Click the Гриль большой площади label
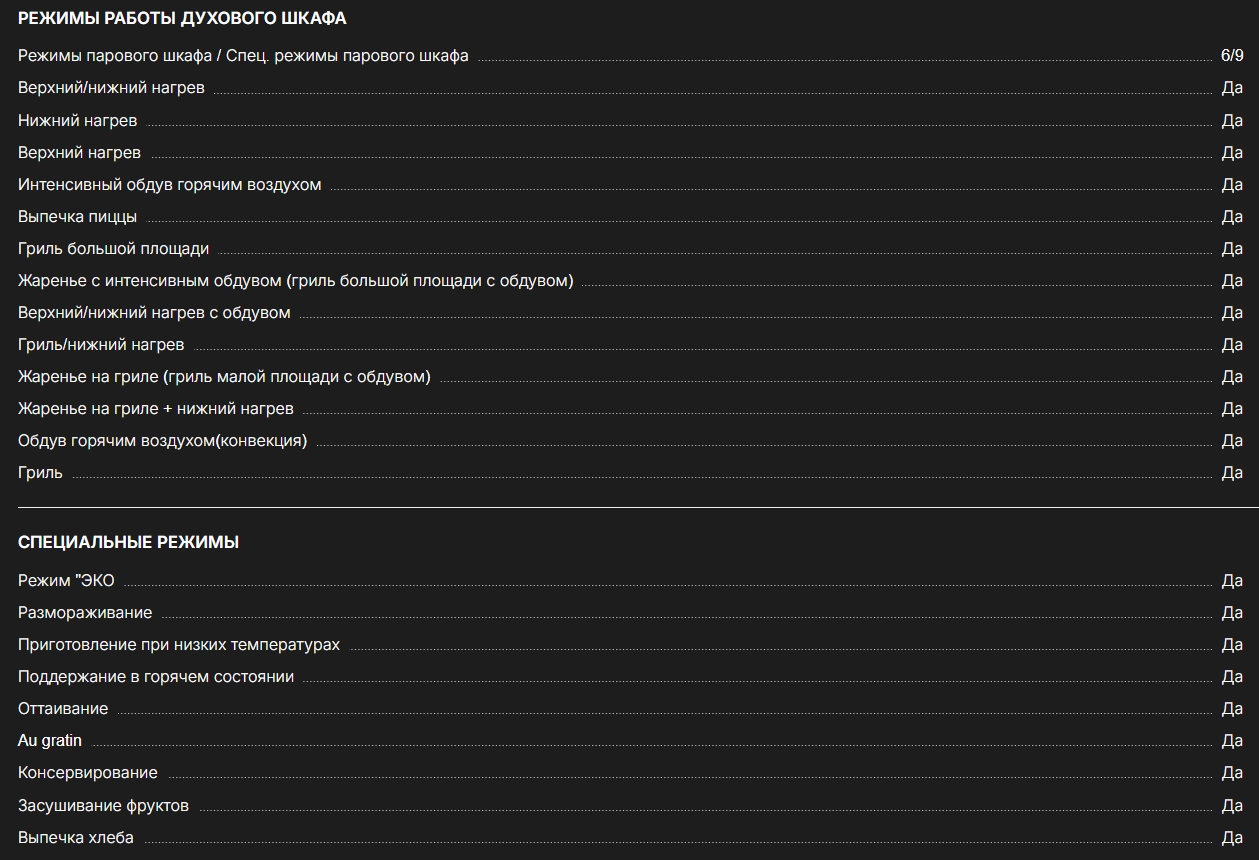 click(x=114, y=248)
